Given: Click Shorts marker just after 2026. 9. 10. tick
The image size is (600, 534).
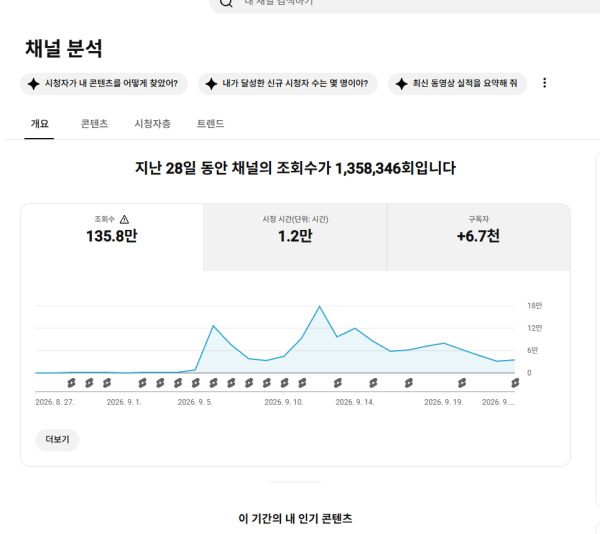Looking at the screenshot, I should coord(302,383).
